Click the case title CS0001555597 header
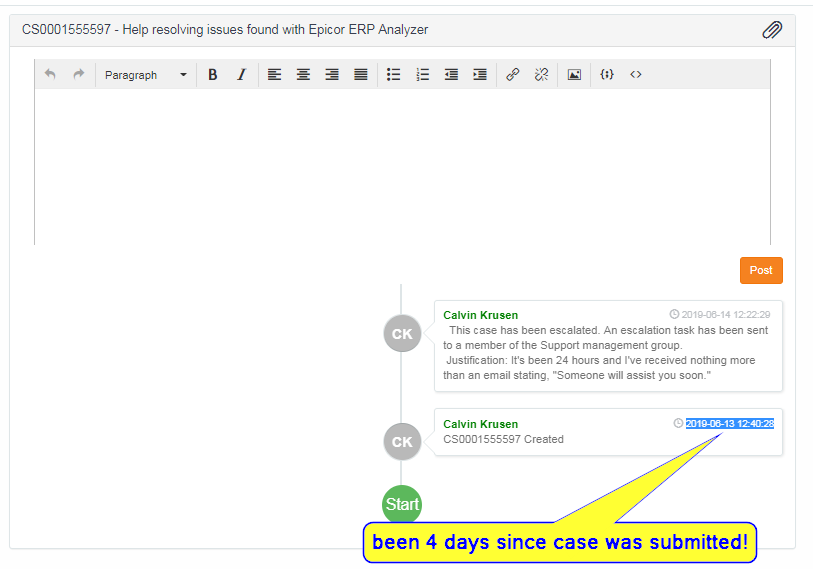 (x=225, y=30)
